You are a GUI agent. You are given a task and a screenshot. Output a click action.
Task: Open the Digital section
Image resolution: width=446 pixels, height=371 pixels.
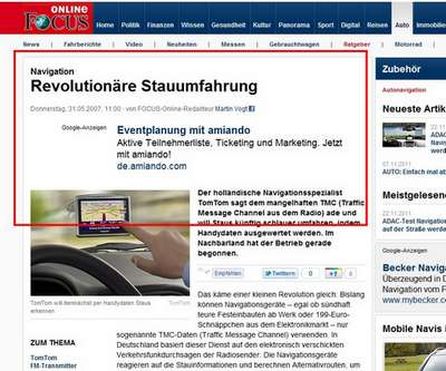(x=350, y=25)
